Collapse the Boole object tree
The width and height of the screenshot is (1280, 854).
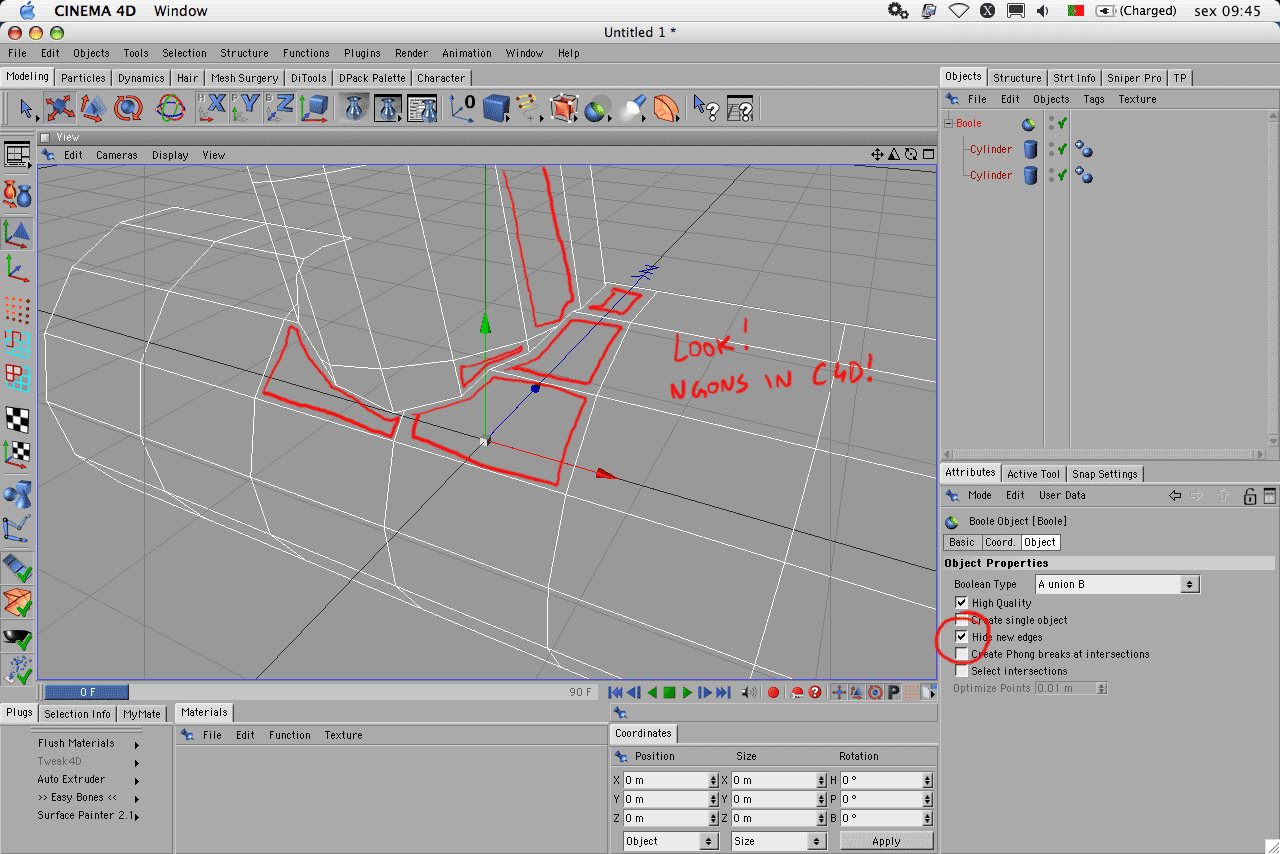949,123
